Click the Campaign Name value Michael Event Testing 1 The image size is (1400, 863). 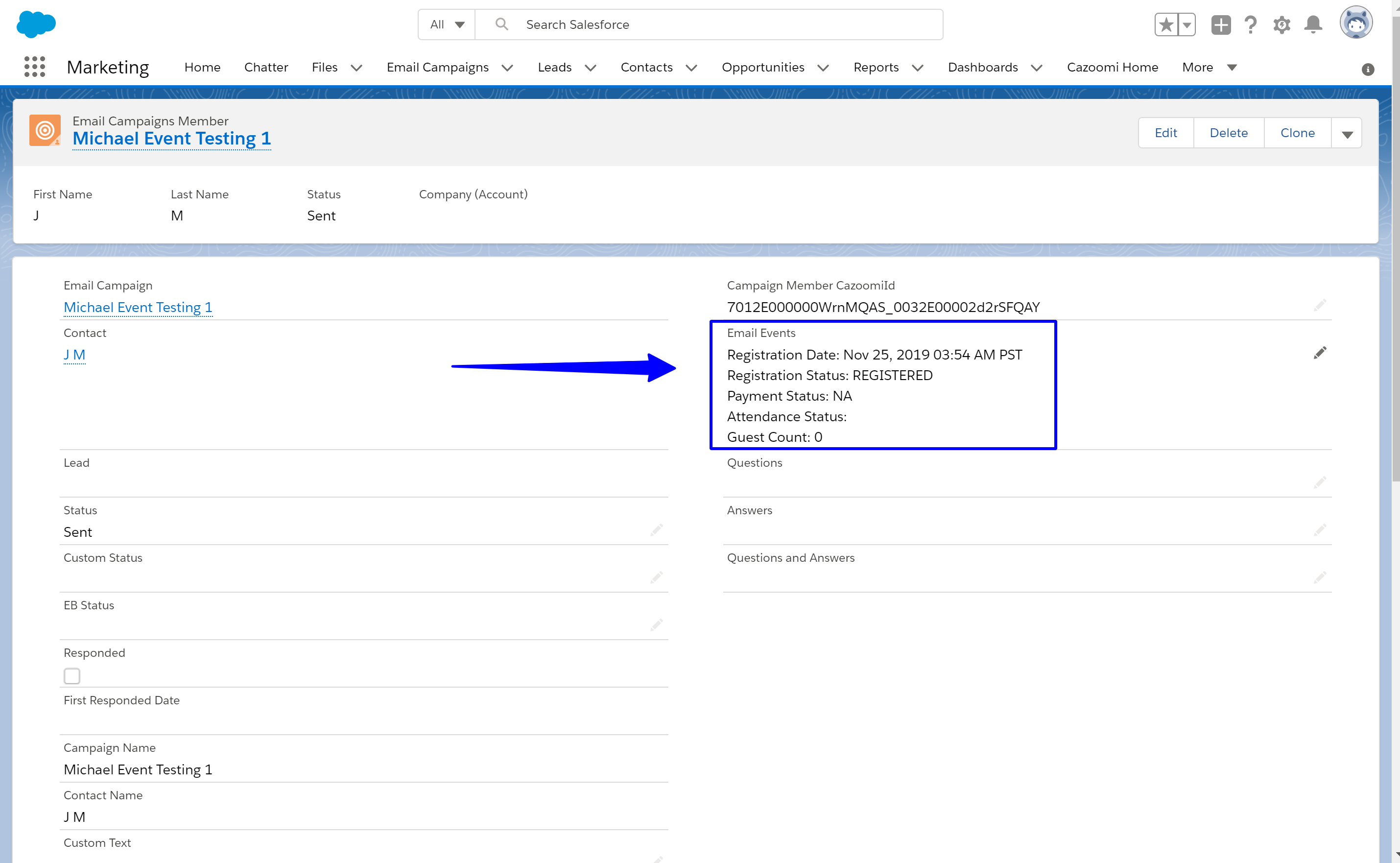coord(138,769)
